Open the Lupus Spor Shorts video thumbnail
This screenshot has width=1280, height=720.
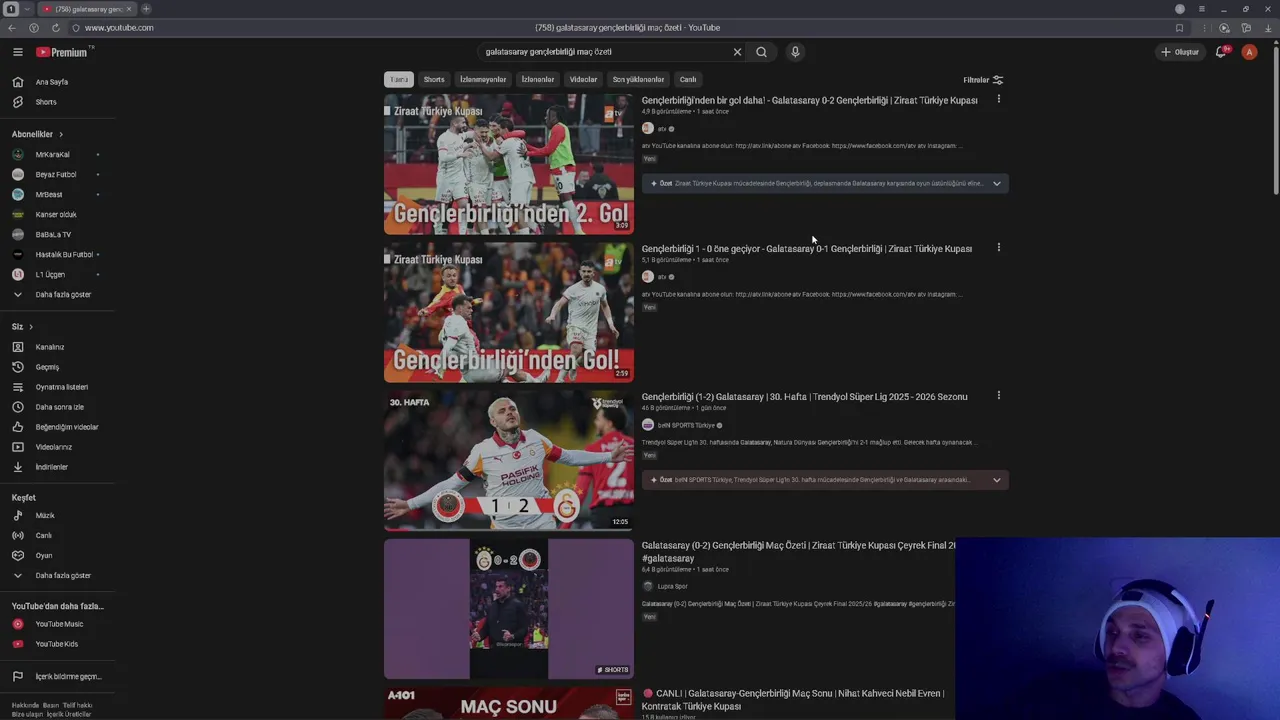(x=509, y=609)
